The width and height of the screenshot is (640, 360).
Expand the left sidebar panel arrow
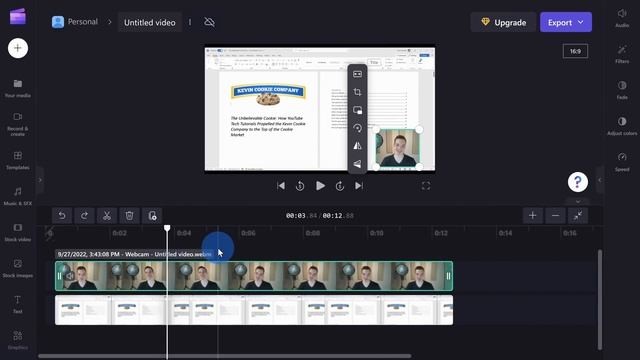pos(40,180)
